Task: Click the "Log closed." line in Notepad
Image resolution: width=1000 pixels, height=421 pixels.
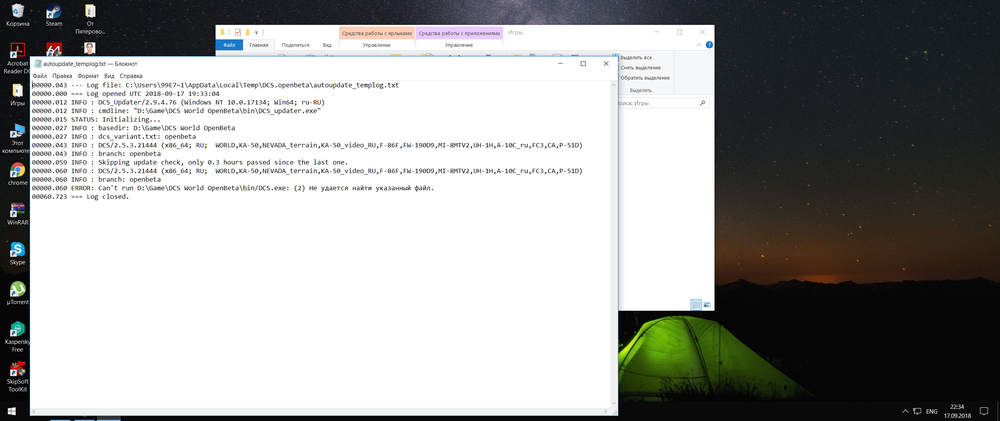Action: point(81,197)
